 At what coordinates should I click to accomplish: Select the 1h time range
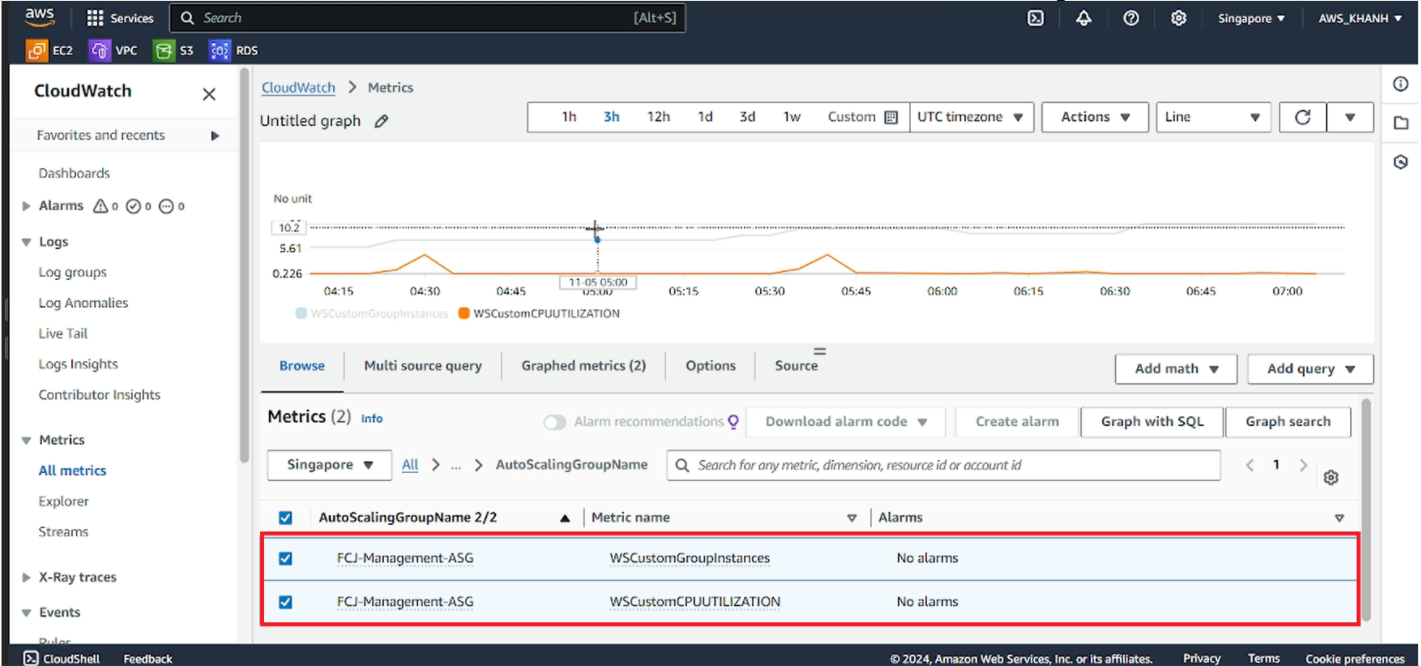tap(569, 117)
